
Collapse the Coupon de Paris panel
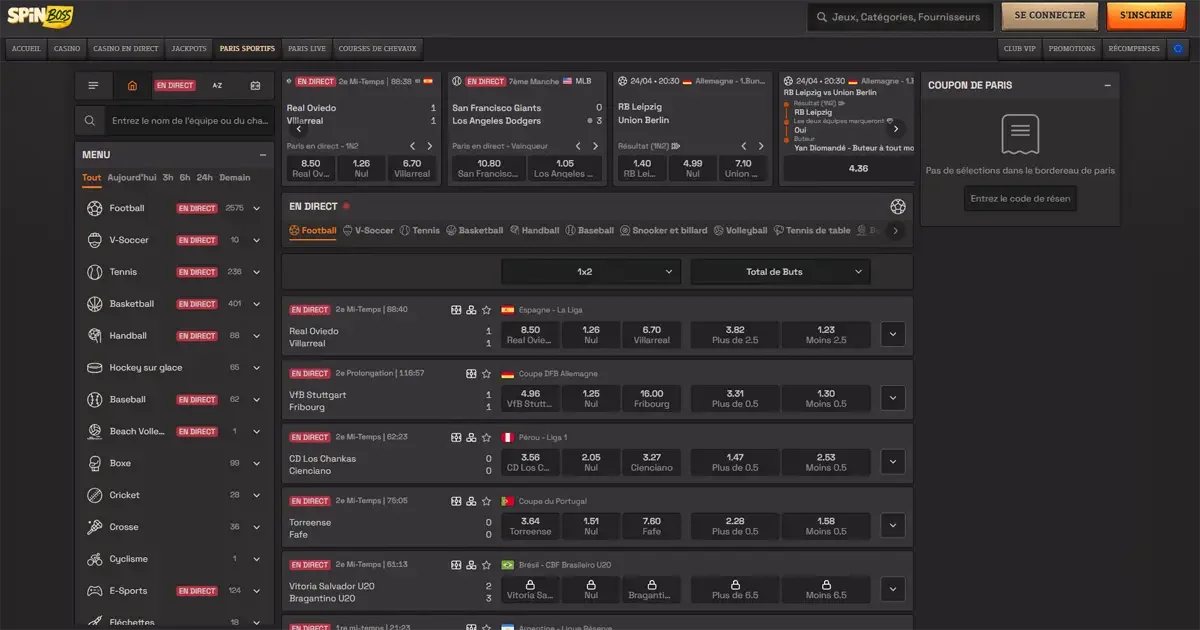pyautogui.click(x=1107, y=86)
